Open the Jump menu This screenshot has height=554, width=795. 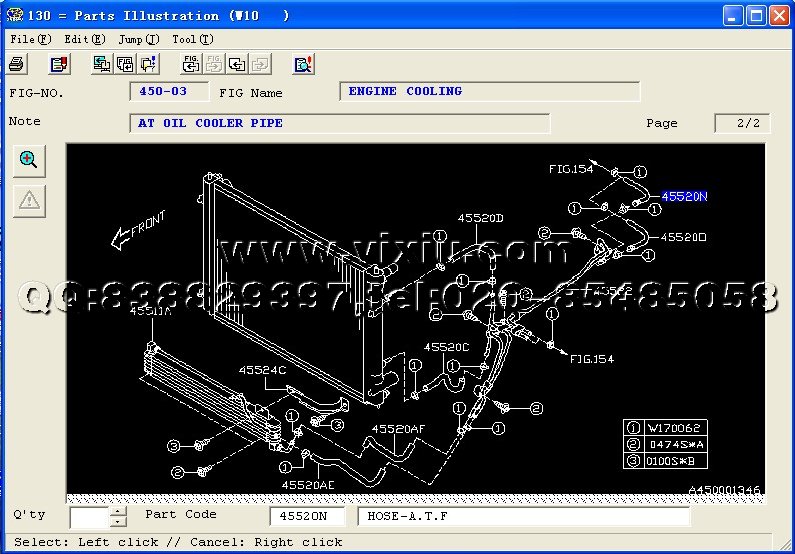click(x=138, y=39)
